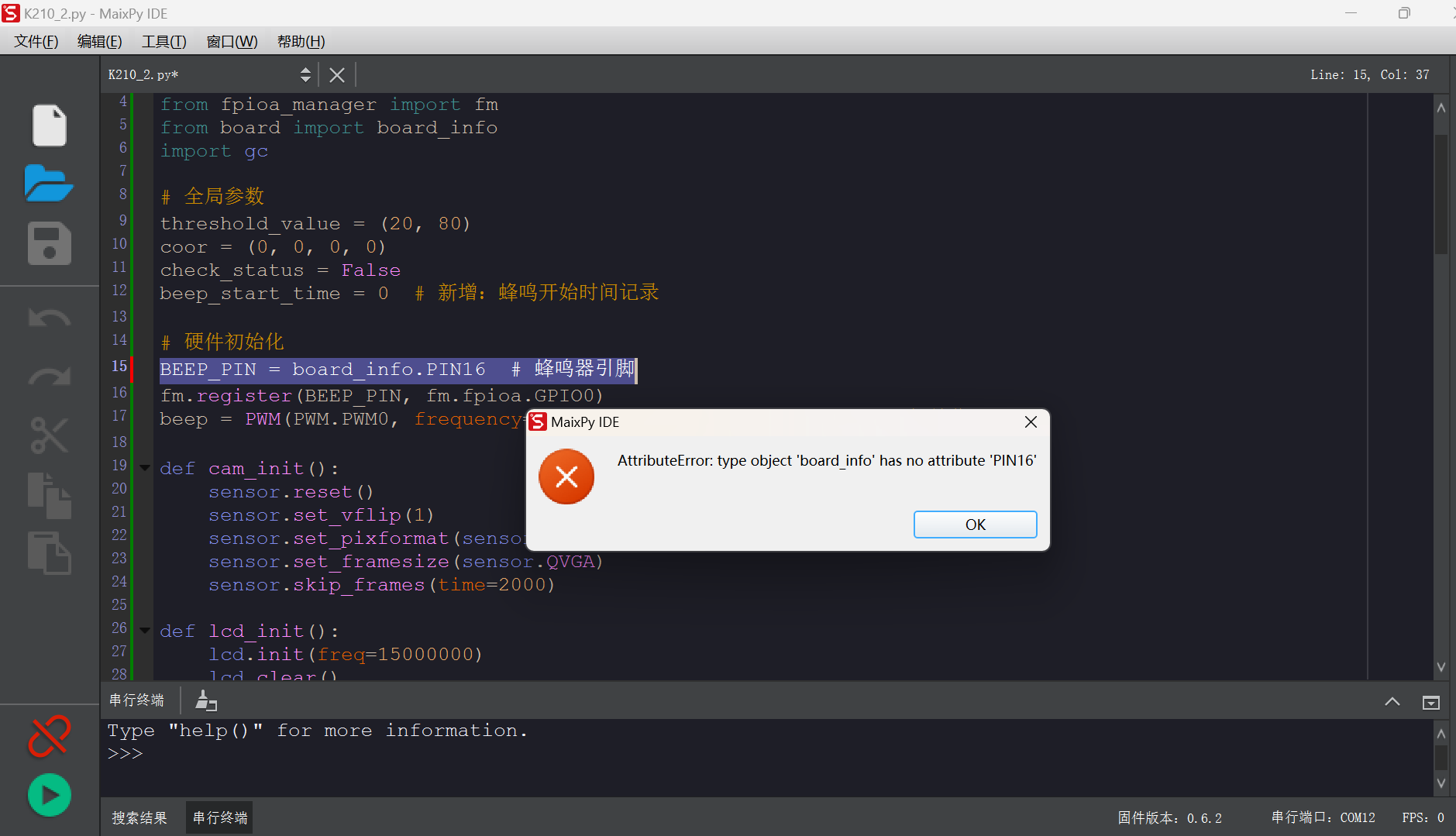Click the sensor.reset() line

click(291, 492)
